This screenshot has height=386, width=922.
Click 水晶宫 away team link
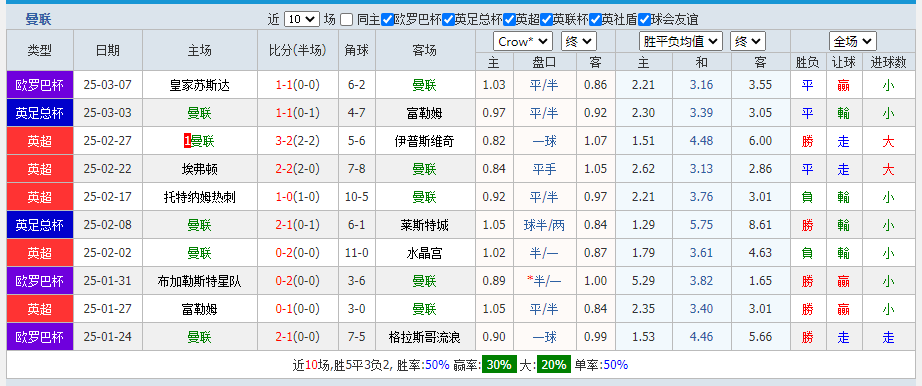click(x=425, y=254)
